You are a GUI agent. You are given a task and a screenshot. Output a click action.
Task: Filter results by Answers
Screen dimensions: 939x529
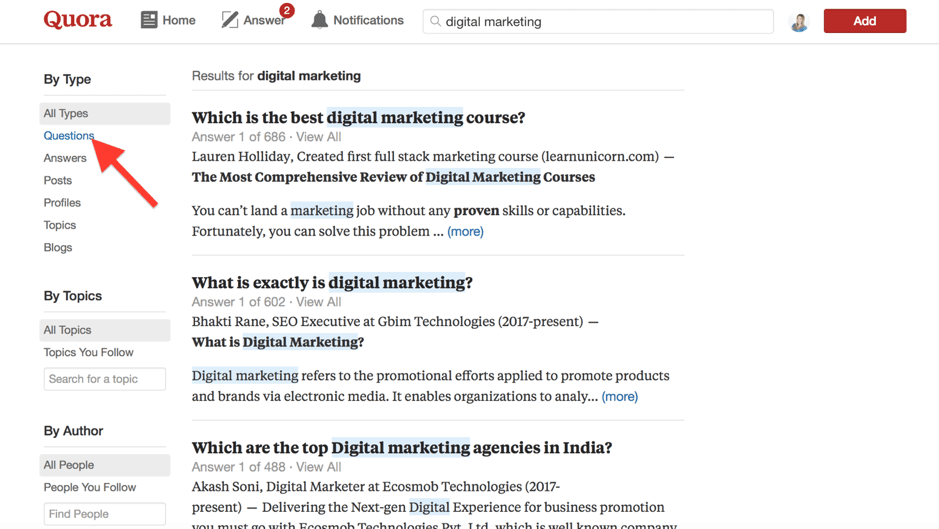click(65, 158)
